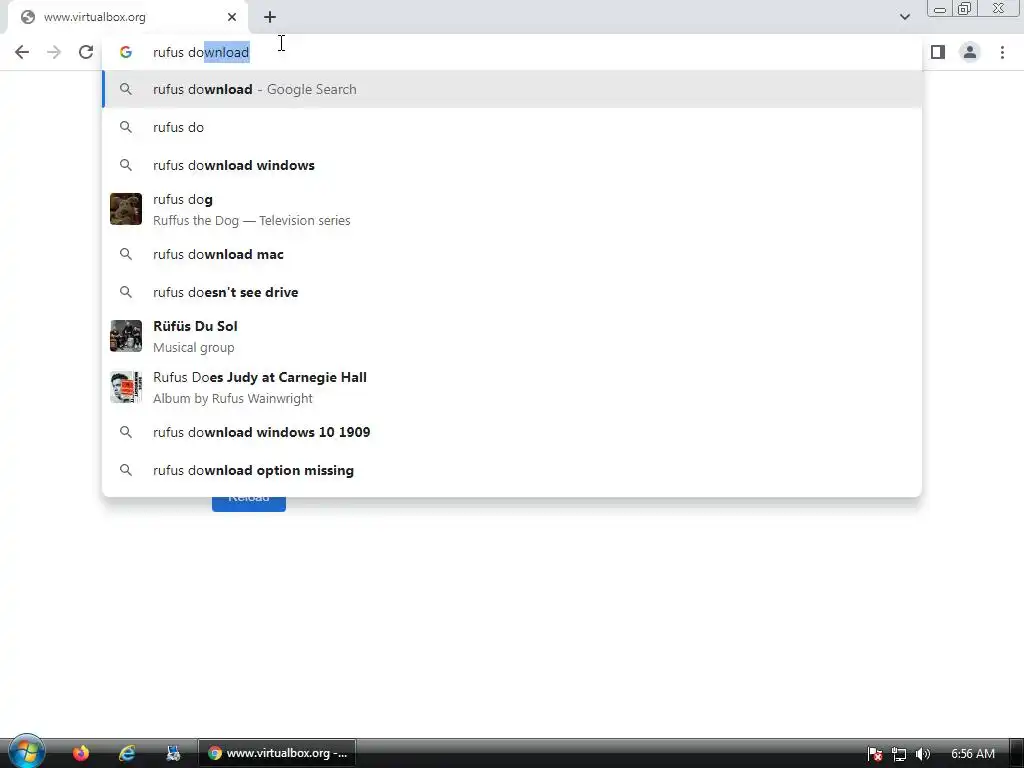Go back with the browser back arrow
Viewport: 1024px width, 768px height.
[22, 52]
